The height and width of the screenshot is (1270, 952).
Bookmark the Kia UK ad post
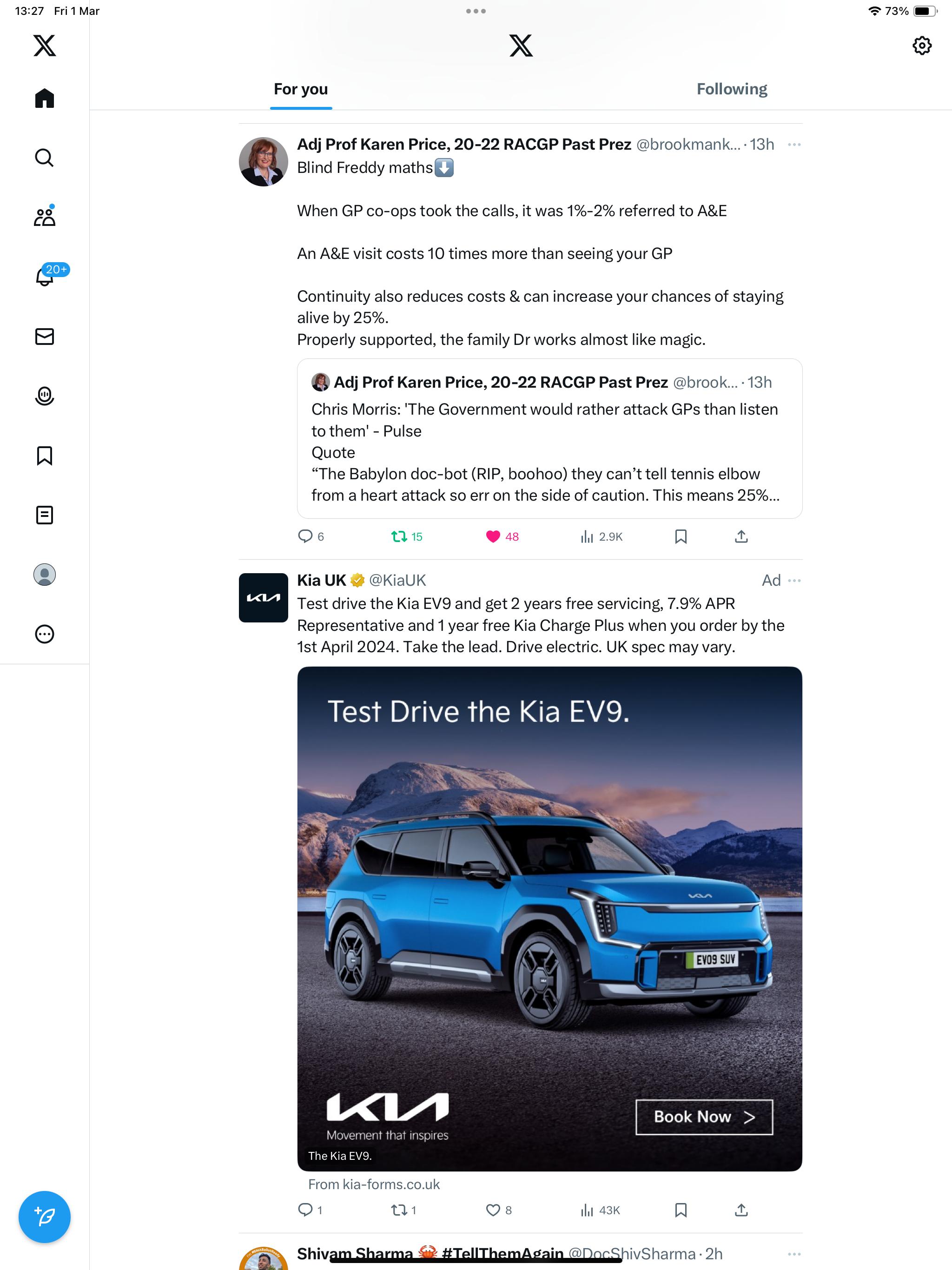pyautogui.click(x=681, y=1210)
